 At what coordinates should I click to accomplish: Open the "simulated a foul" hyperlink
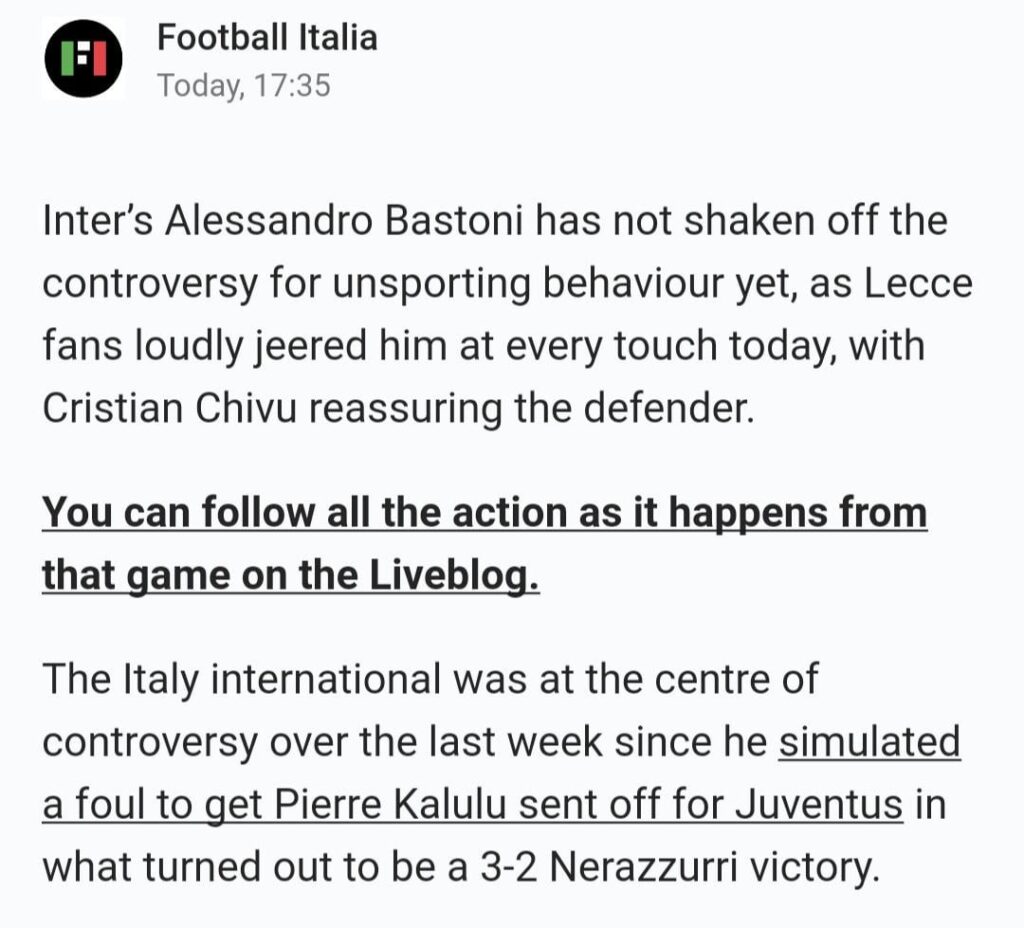point(868,743)
